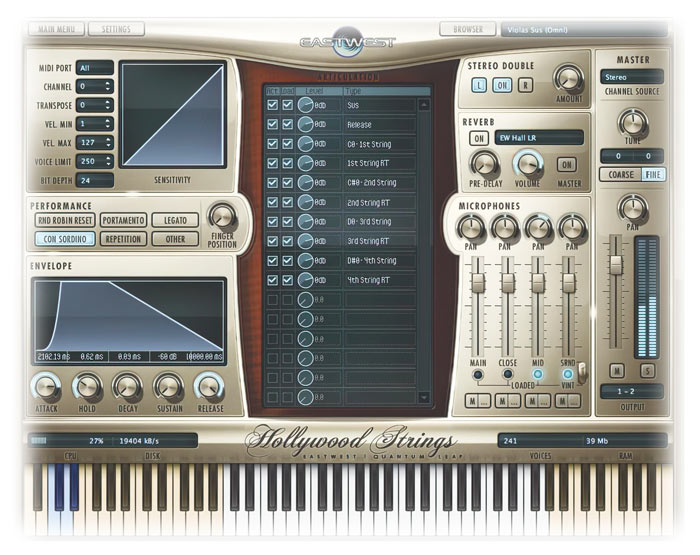The height and width of the screenshot is (555, 700).
Task: Click the Master solo S button
Action: point(647,370)
